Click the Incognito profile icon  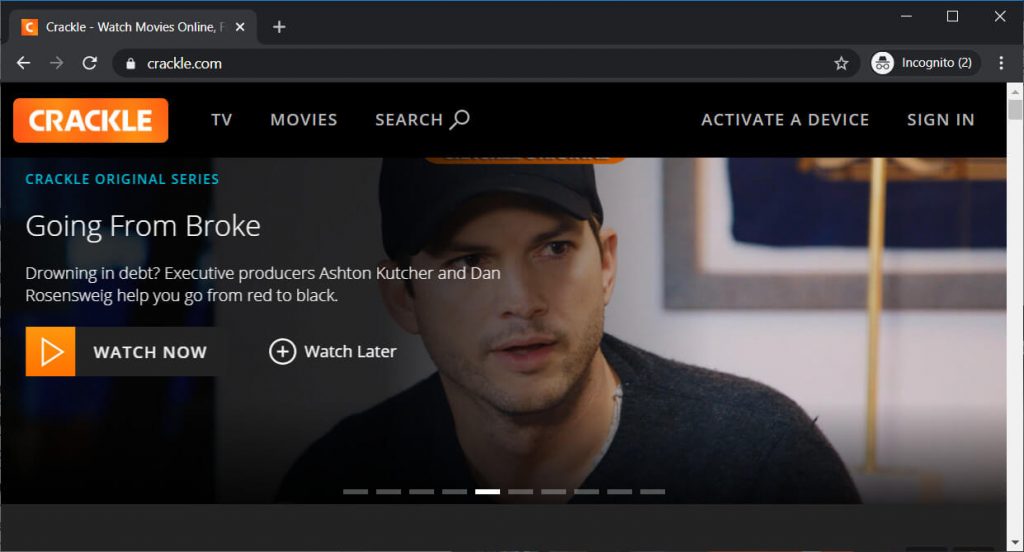tap(882, 63)
